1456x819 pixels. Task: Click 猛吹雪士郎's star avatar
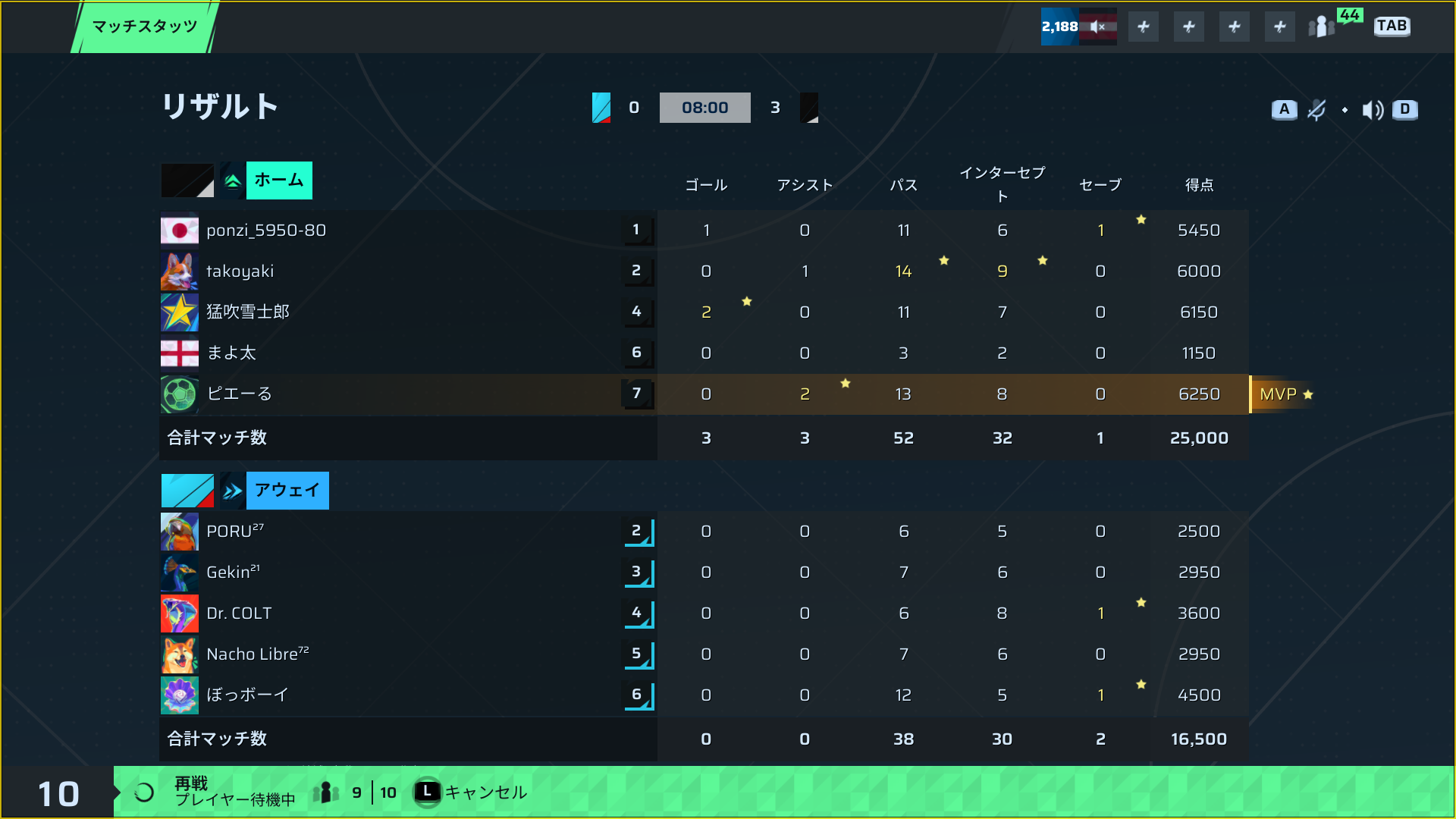point(180,312)
